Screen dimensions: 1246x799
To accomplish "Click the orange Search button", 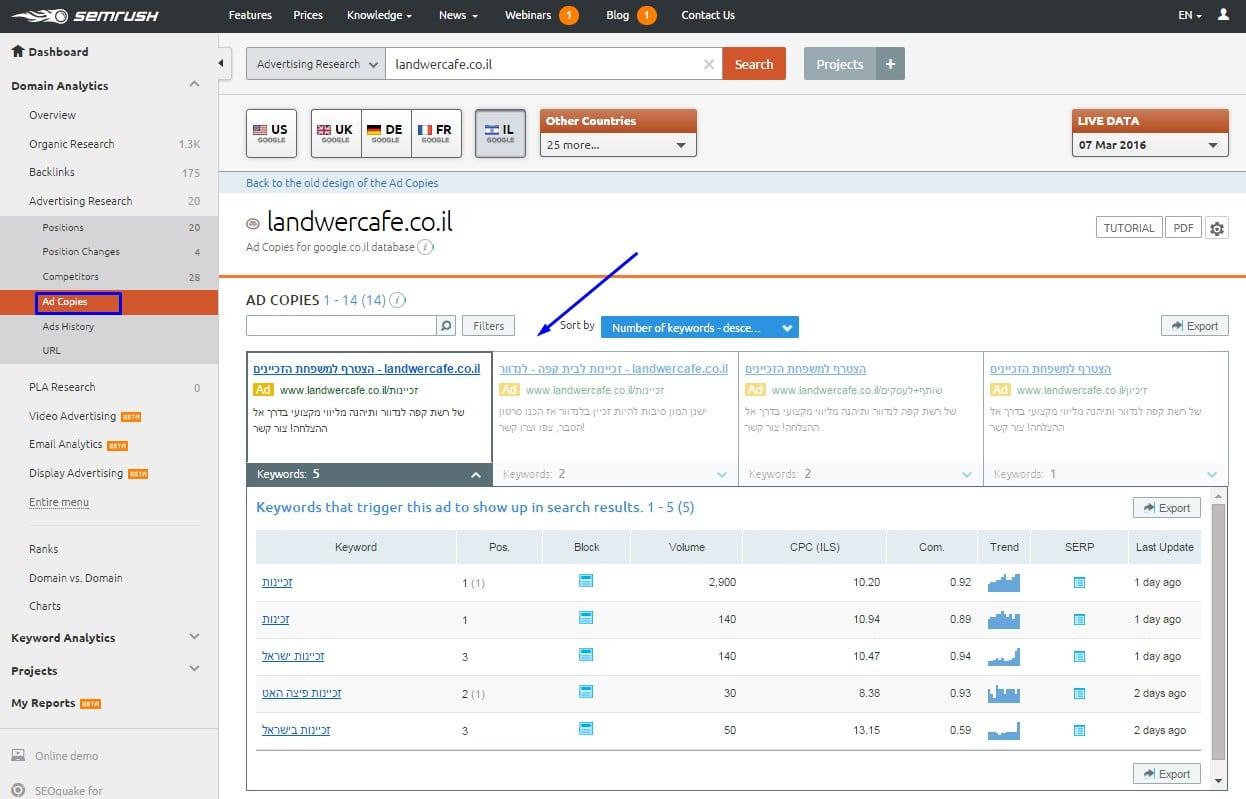I will (754, 64).
